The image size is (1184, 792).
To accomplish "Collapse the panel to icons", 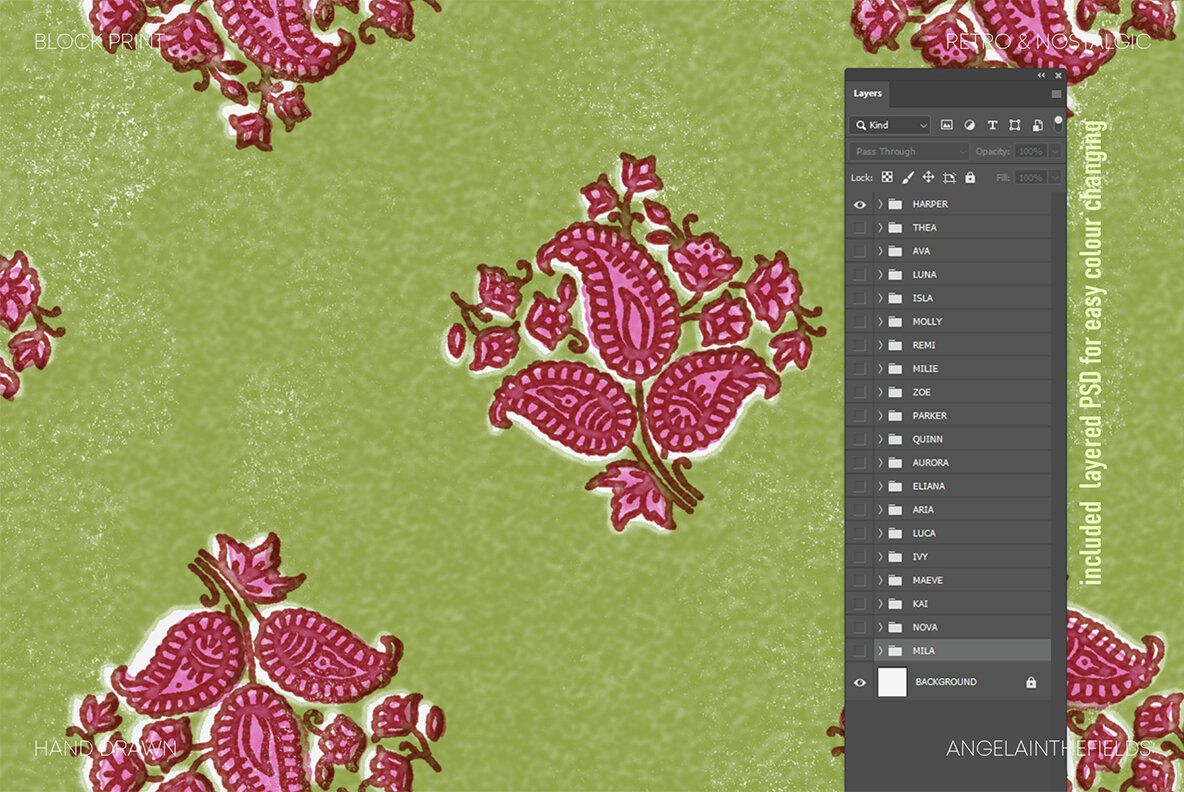I will [x=1041, y=75].
